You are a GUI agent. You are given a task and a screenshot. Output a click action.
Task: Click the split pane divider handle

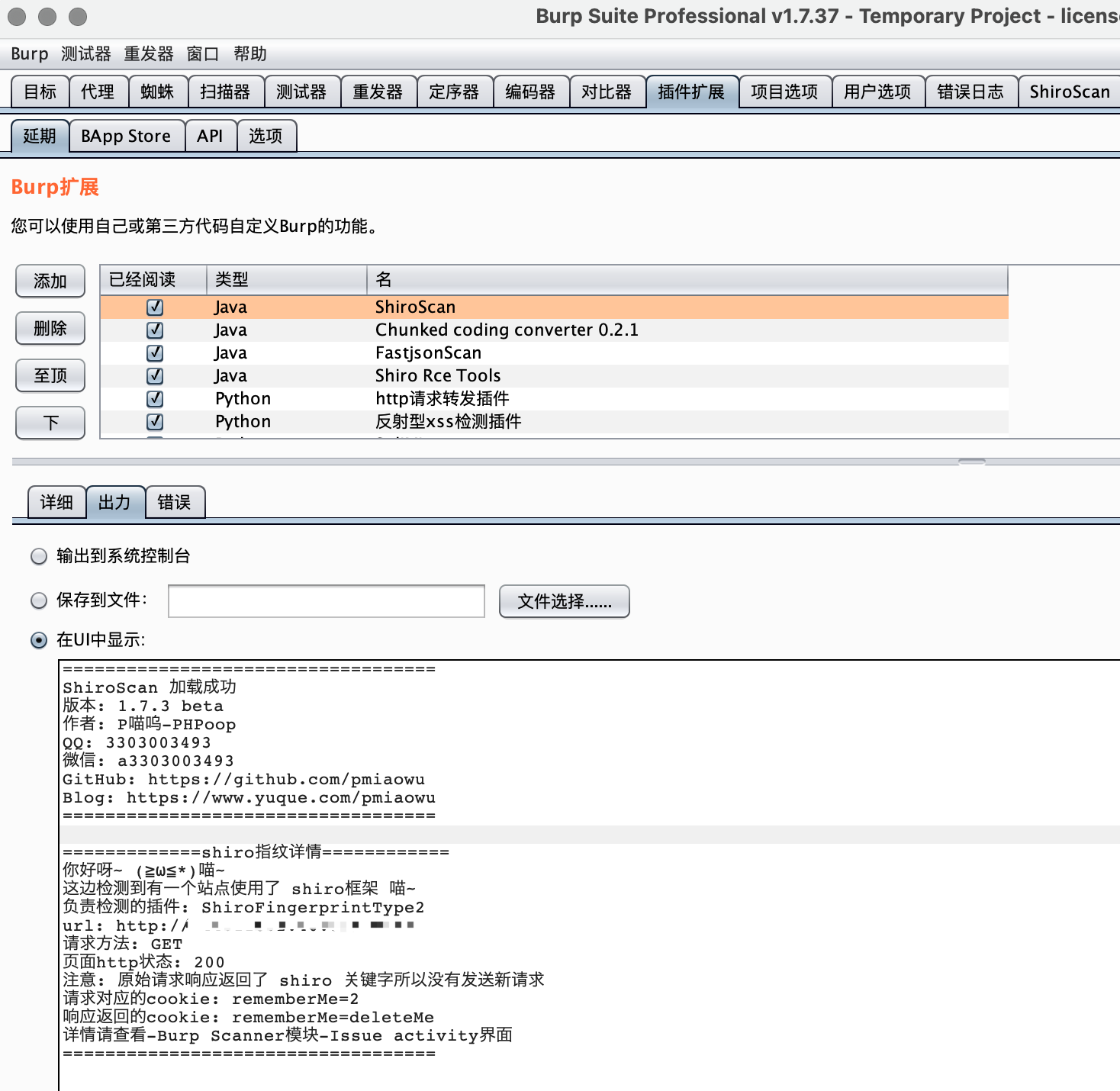[x=972, y=462]
